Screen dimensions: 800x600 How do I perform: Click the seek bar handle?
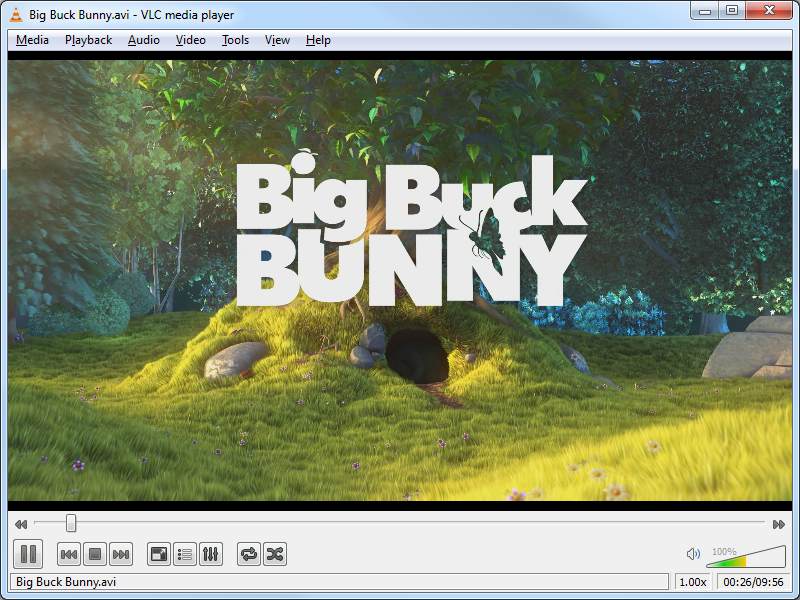[71, 523]
